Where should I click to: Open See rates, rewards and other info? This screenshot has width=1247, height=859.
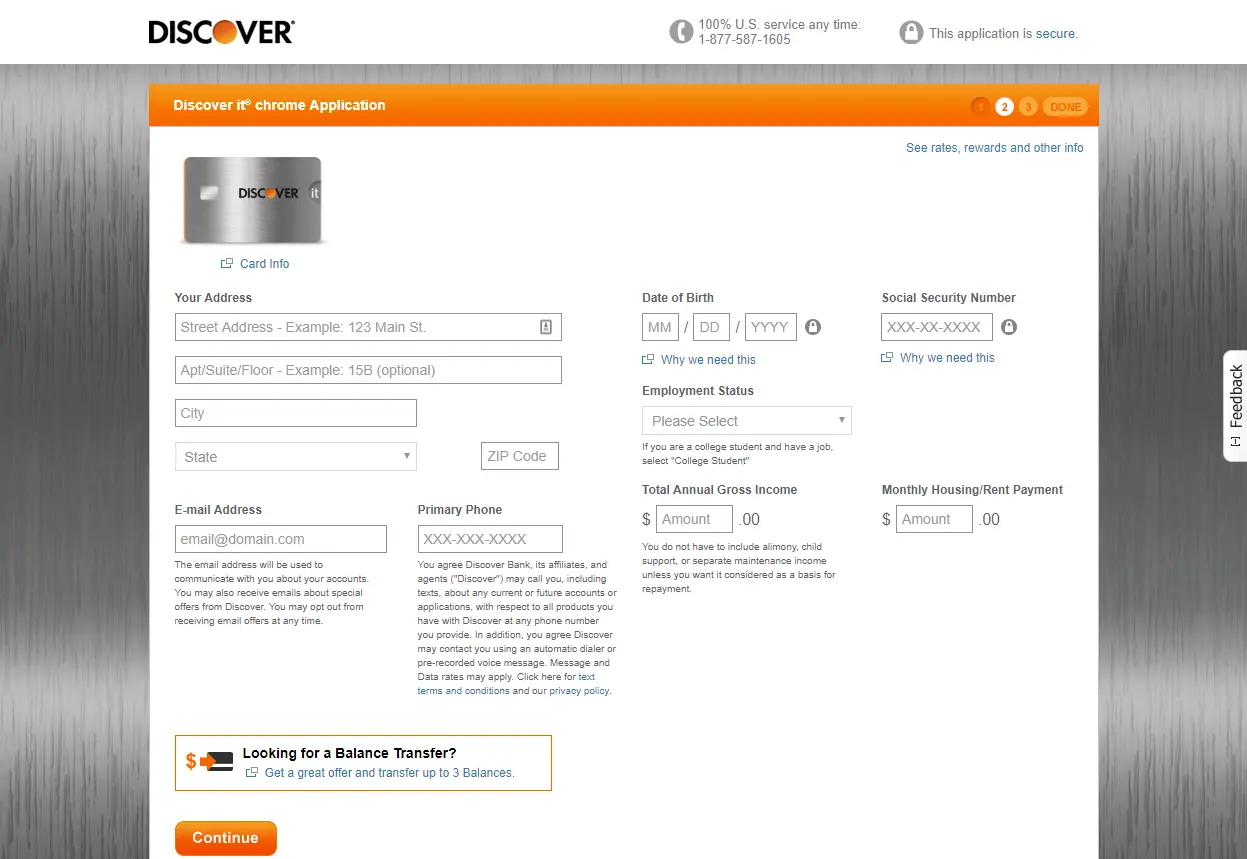pyautogui.click(x=994, y=148)
